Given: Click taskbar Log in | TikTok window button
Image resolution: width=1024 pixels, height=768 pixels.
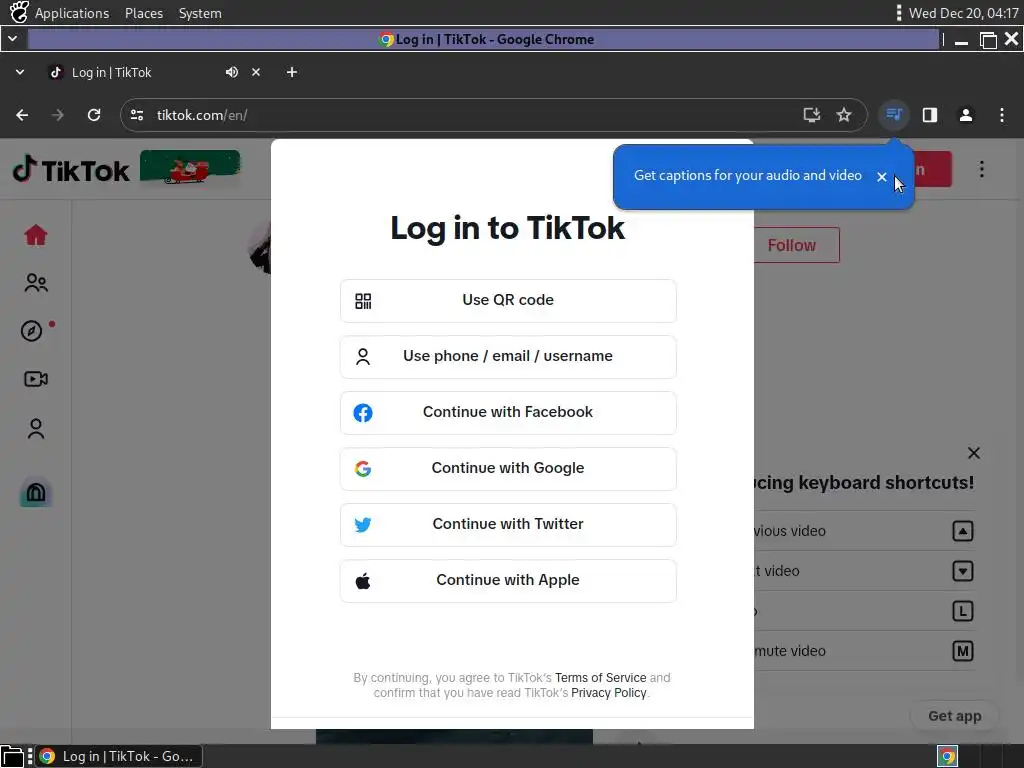Looking at the screenshot, I should click(x=118, y=756).
